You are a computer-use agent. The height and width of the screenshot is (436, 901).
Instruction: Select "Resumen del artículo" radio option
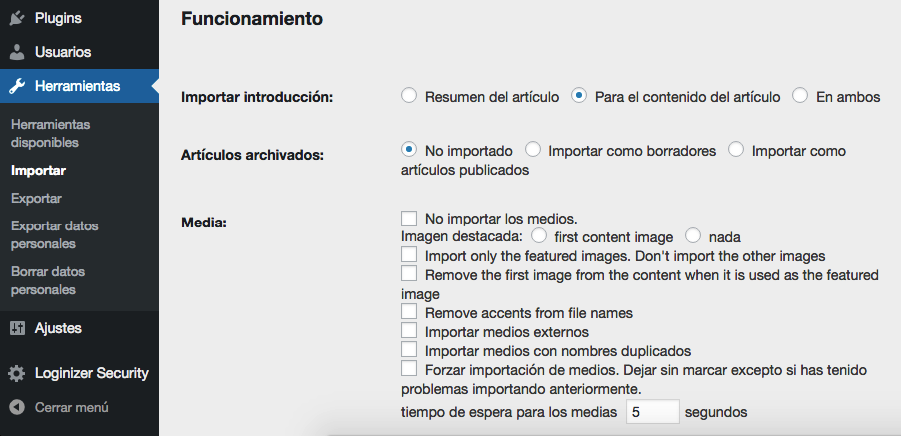[408, 96]
